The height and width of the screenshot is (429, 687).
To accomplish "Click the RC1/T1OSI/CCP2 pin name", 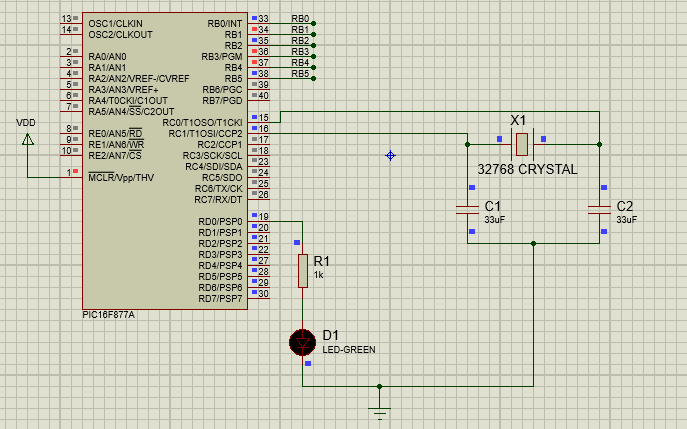I will 205,134.
